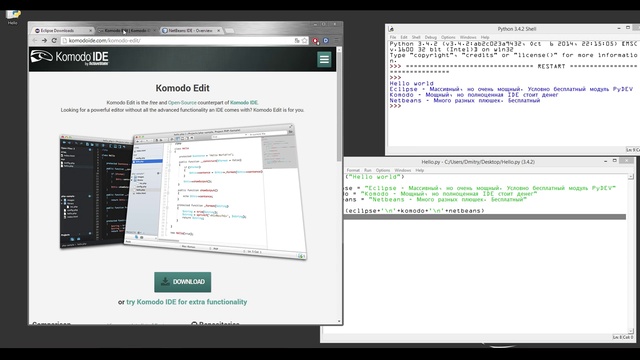Minimize the Hello.py editor window
The image size is (640, 360).
click(x=605, y=161)
